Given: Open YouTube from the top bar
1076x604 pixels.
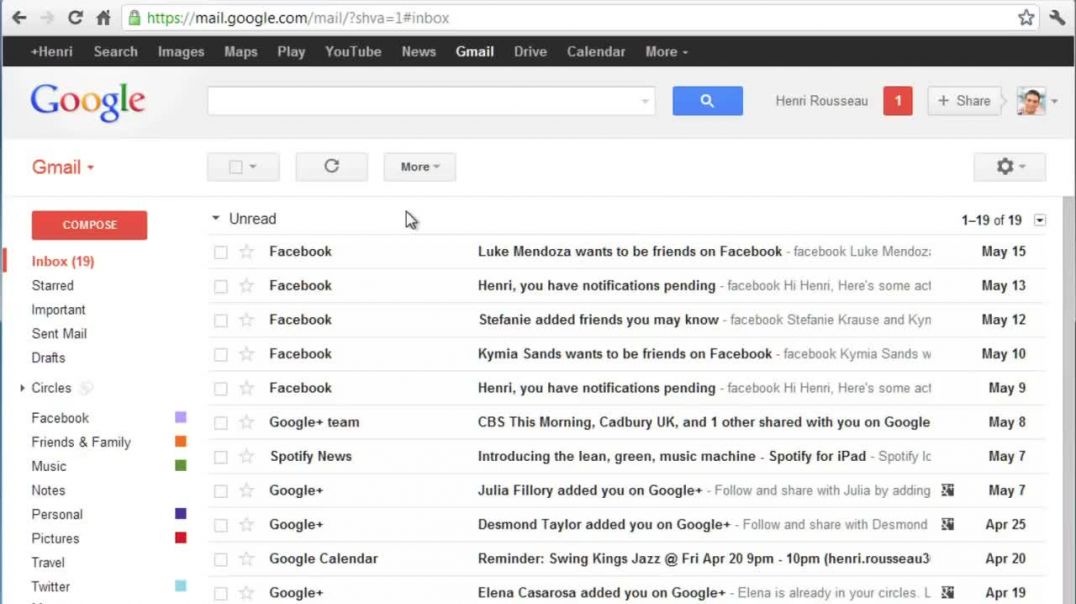Looking at the screenshot, I should click(353, 51).
